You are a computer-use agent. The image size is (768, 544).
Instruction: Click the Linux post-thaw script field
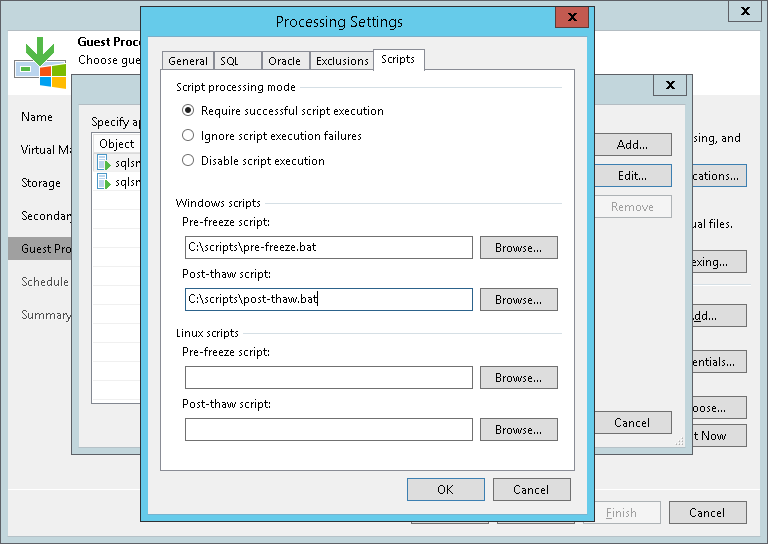tap(328, 430)
